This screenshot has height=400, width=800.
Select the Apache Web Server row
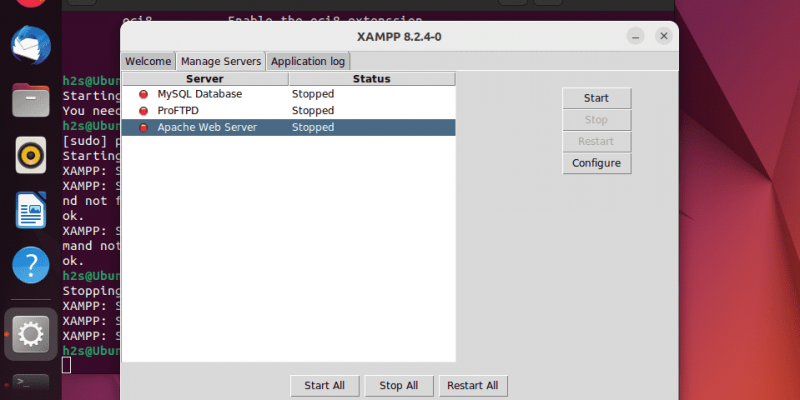click(288, 128)
